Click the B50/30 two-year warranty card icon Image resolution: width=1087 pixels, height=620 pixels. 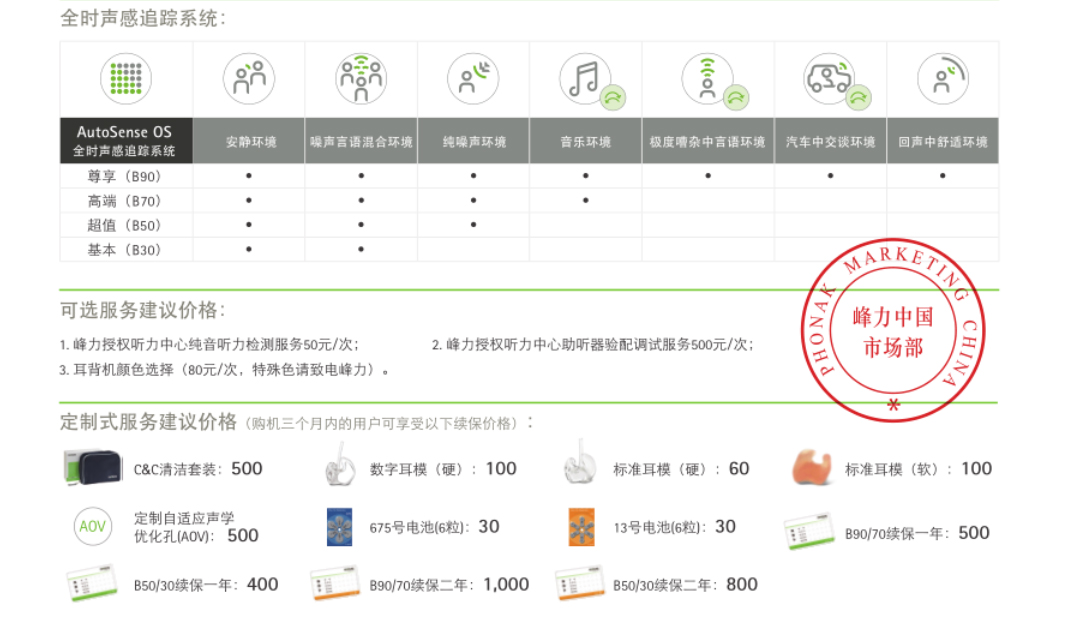[580, 583]
